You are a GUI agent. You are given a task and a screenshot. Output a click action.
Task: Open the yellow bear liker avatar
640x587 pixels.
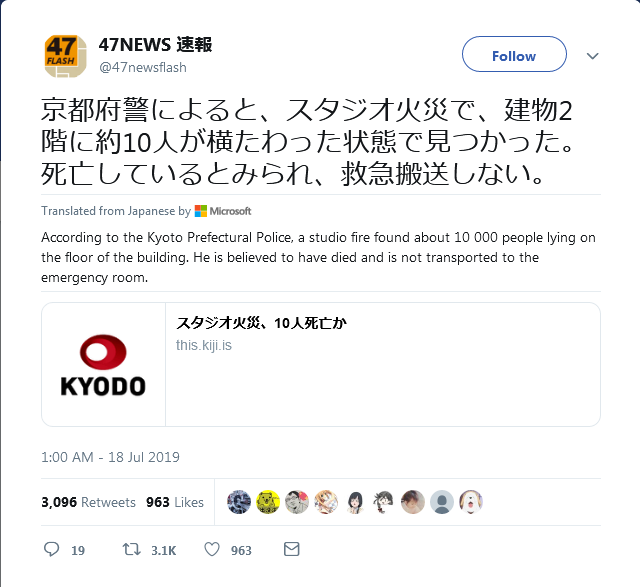tap(268, 502)
